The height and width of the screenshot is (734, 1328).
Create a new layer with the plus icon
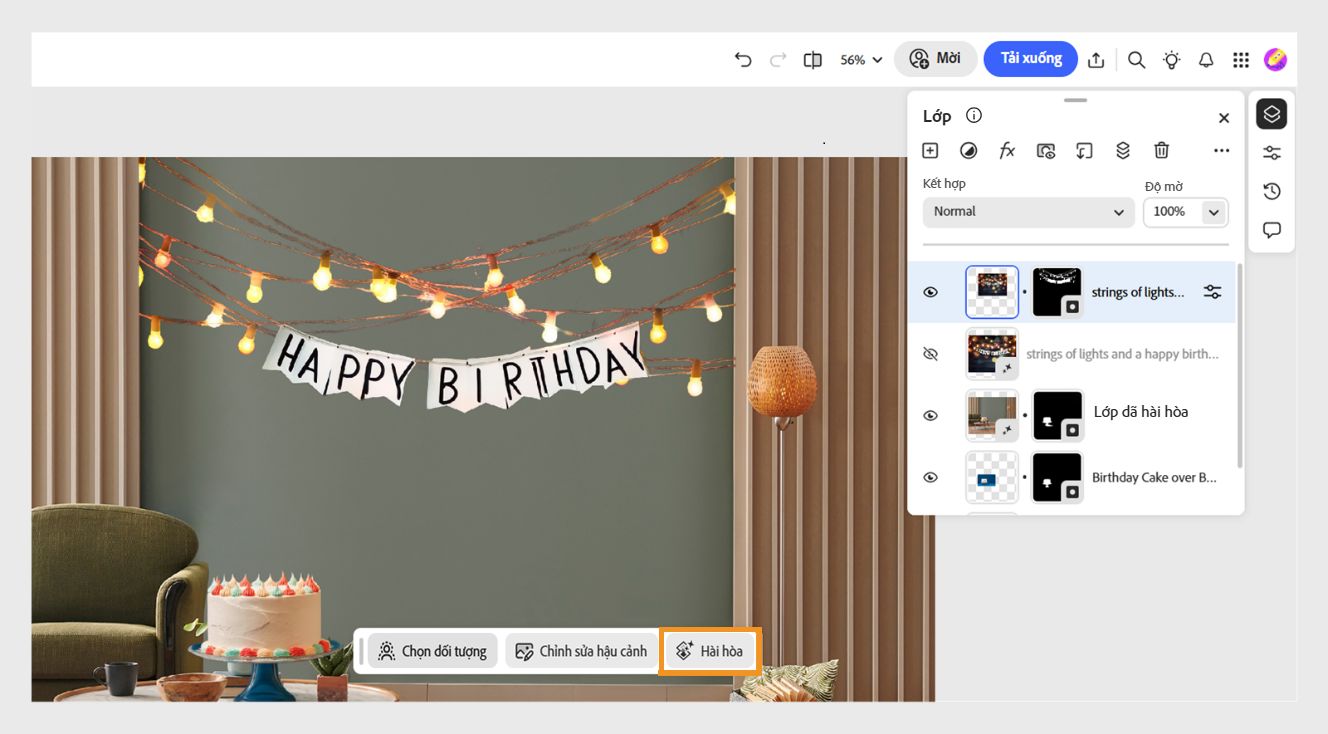[x=929, y=150]
